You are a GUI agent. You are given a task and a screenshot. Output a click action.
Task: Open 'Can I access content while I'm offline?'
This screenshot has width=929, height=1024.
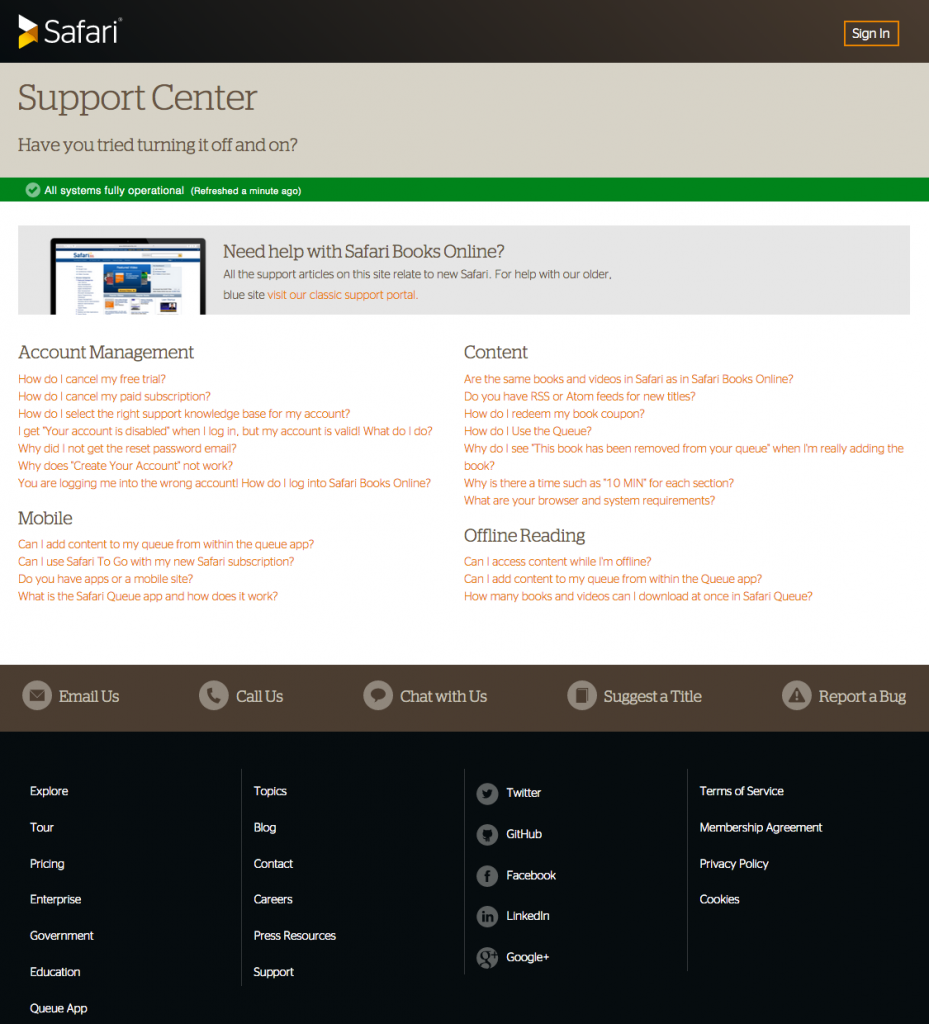[558, 562]
